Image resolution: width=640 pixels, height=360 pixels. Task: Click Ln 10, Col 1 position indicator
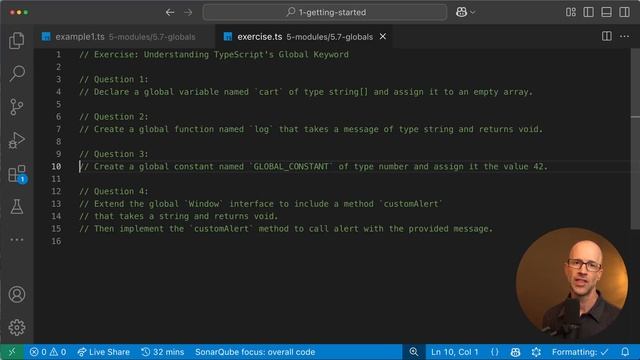(455, 352)
